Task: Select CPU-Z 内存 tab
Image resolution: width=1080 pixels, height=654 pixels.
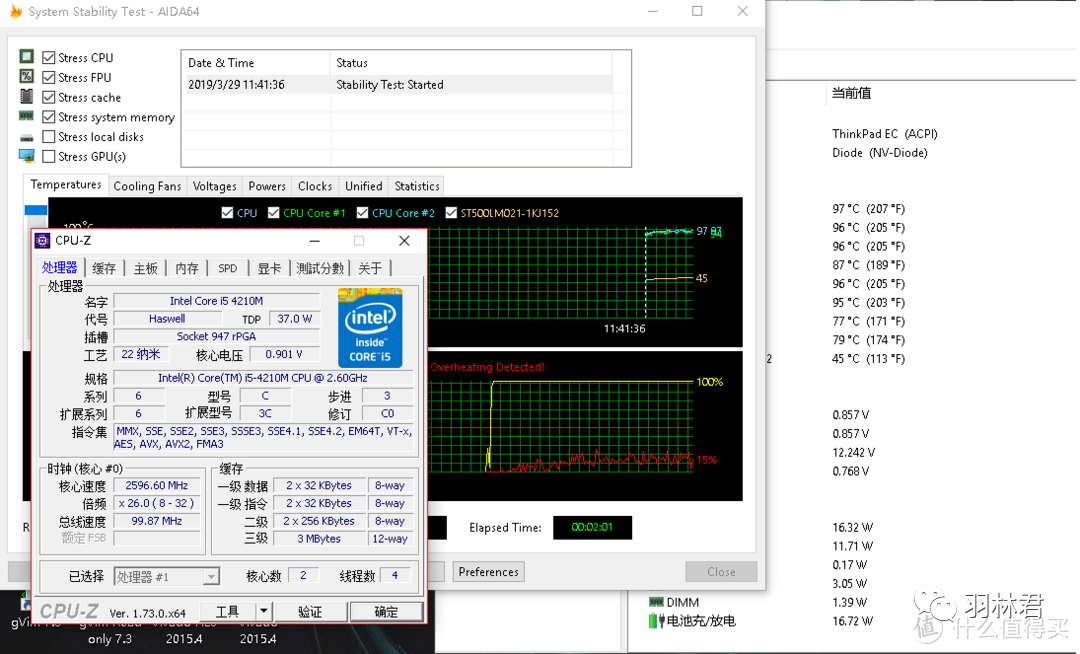Action: tap(187, 268)
